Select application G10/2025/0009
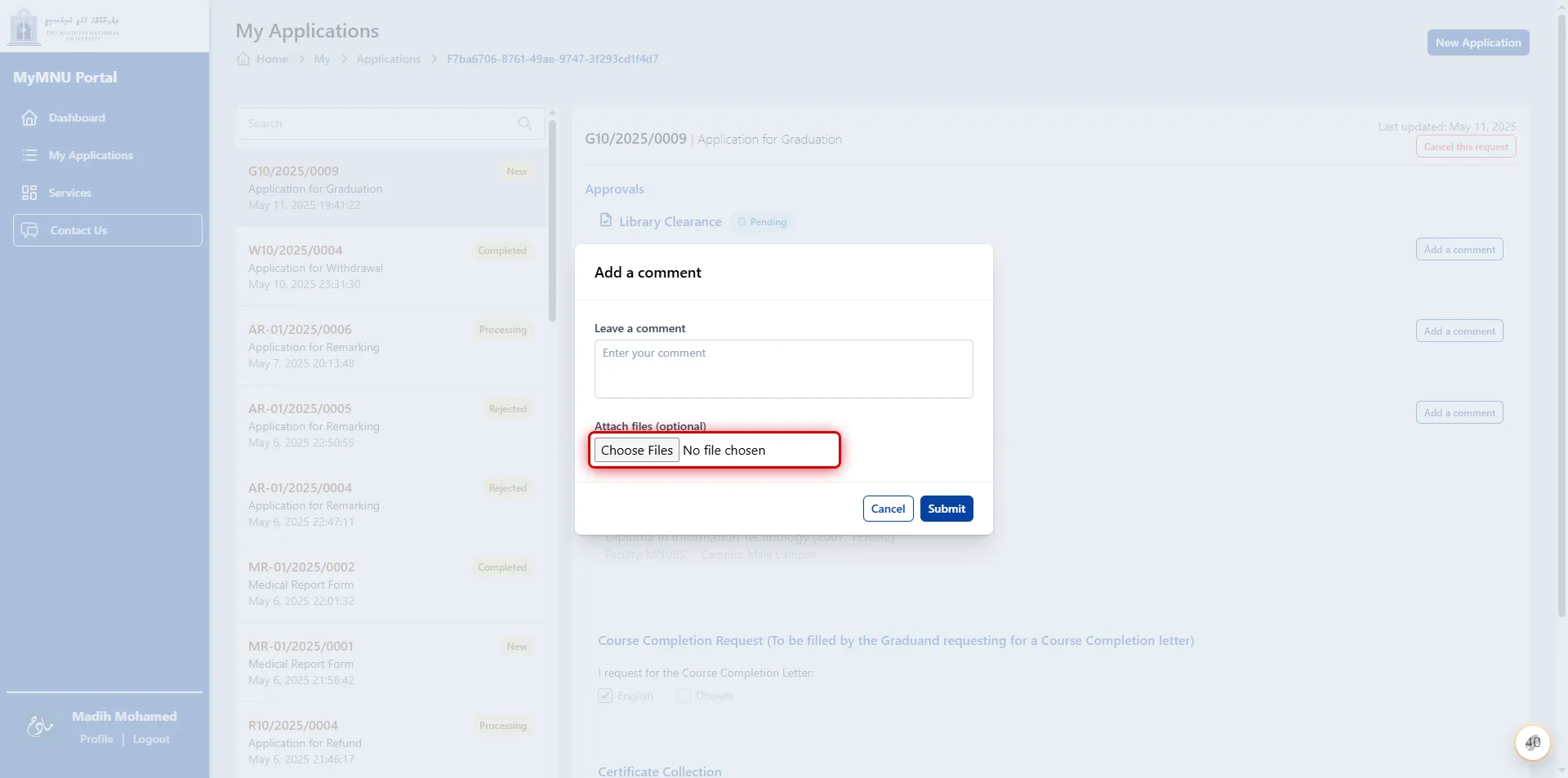The image size is (1568, 778). pyautogui.click(x=390, y=188)
